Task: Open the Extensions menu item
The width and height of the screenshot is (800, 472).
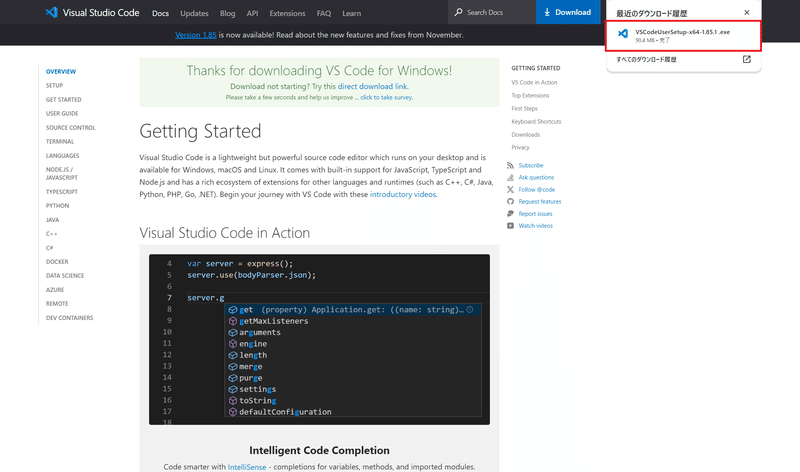Action: tap(287, 13)
